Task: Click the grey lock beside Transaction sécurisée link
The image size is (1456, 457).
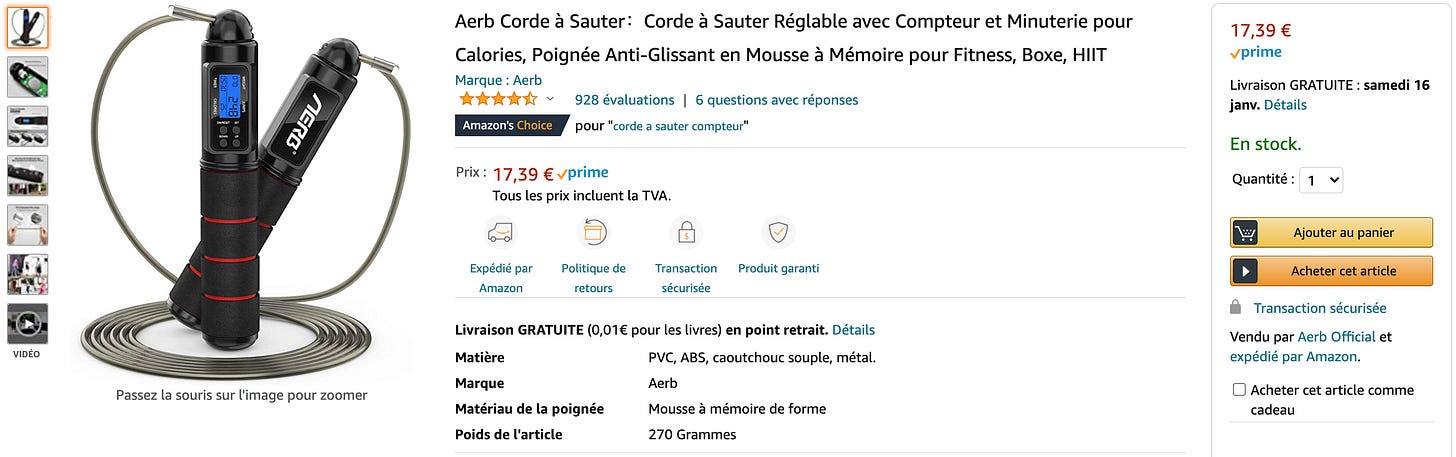Action: point(1236,308)
